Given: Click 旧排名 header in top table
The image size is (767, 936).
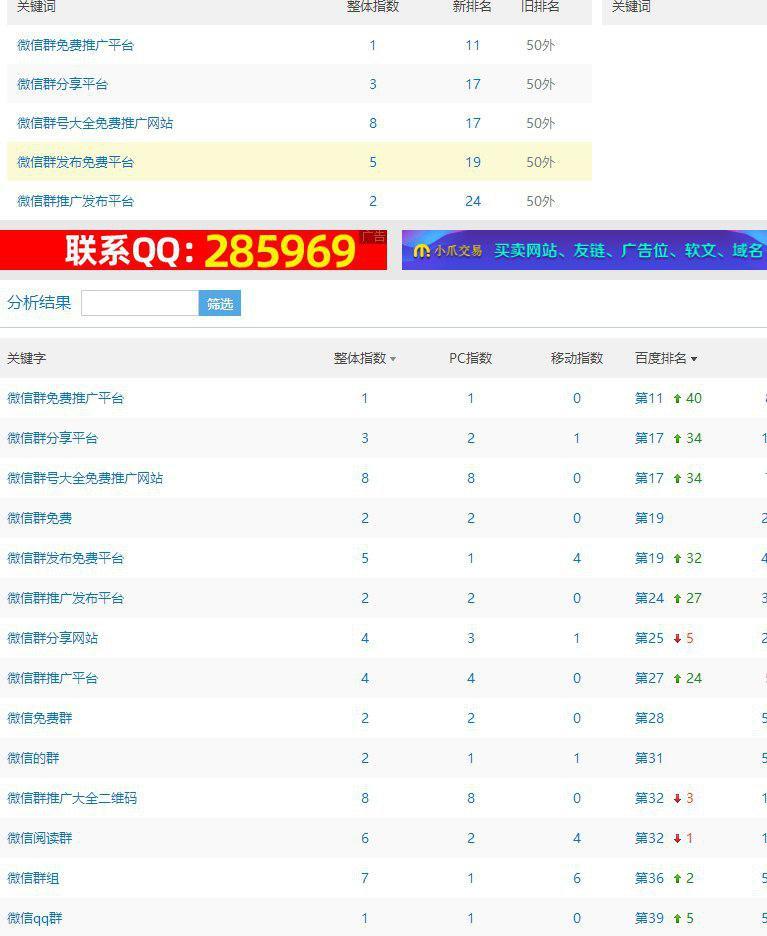Looking at the screenshot, I should pos(540,7).
